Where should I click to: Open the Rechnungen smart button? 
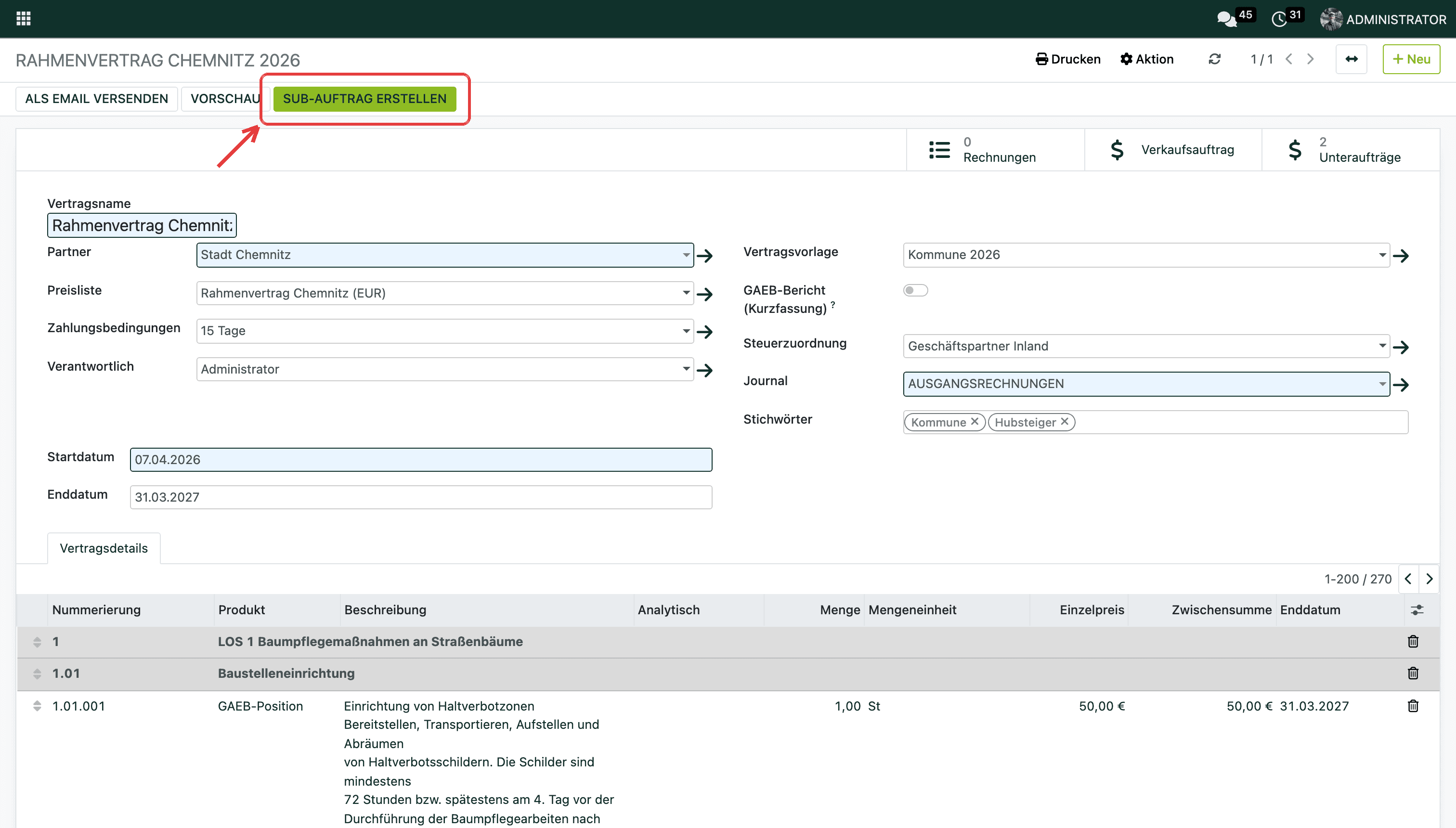click(995, 150)
